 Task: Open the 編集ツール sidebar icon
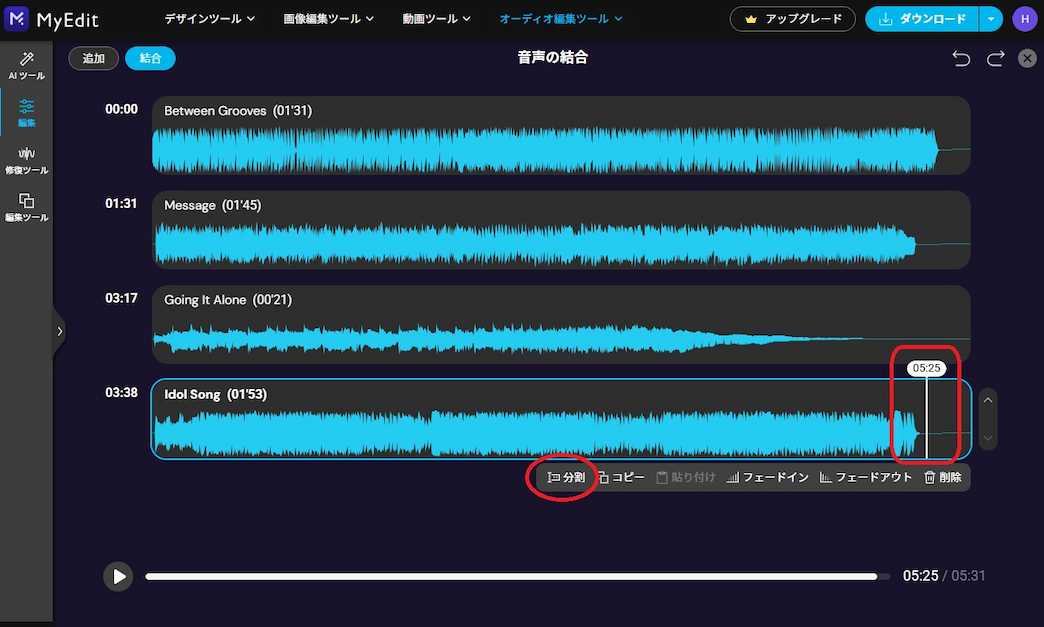click(x=26, y=209)
